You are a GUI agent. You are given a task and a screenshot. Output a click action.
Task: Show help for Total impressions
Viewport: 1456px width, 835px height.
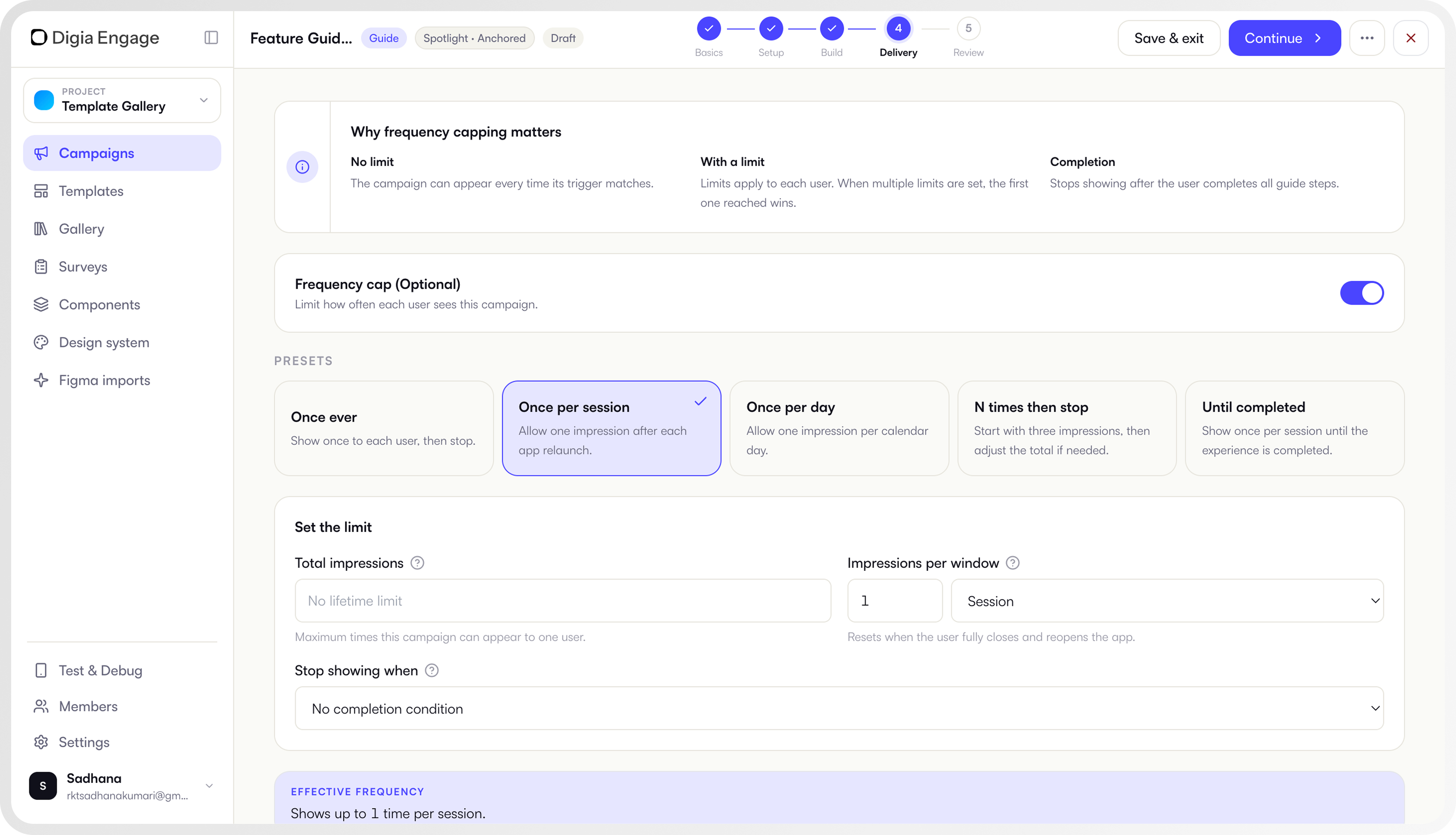click(417, 563)
